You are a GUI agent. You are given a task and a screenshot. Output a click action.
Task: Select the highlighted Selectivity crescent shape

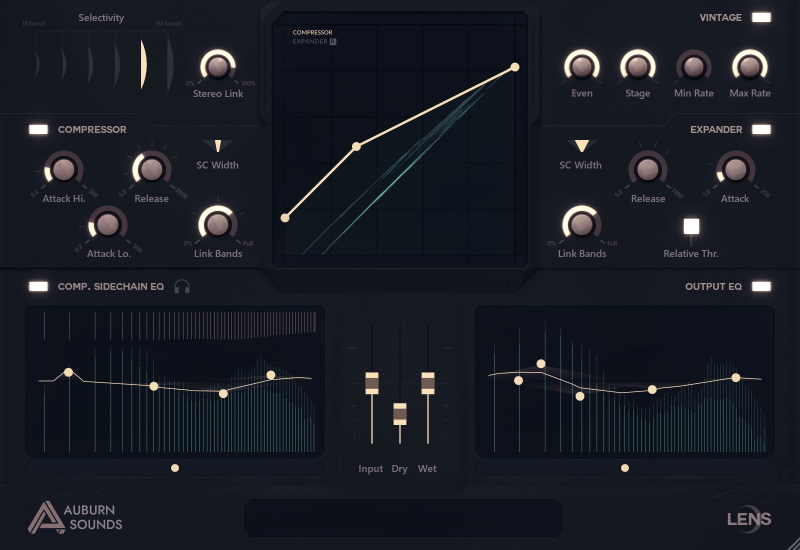143,62
